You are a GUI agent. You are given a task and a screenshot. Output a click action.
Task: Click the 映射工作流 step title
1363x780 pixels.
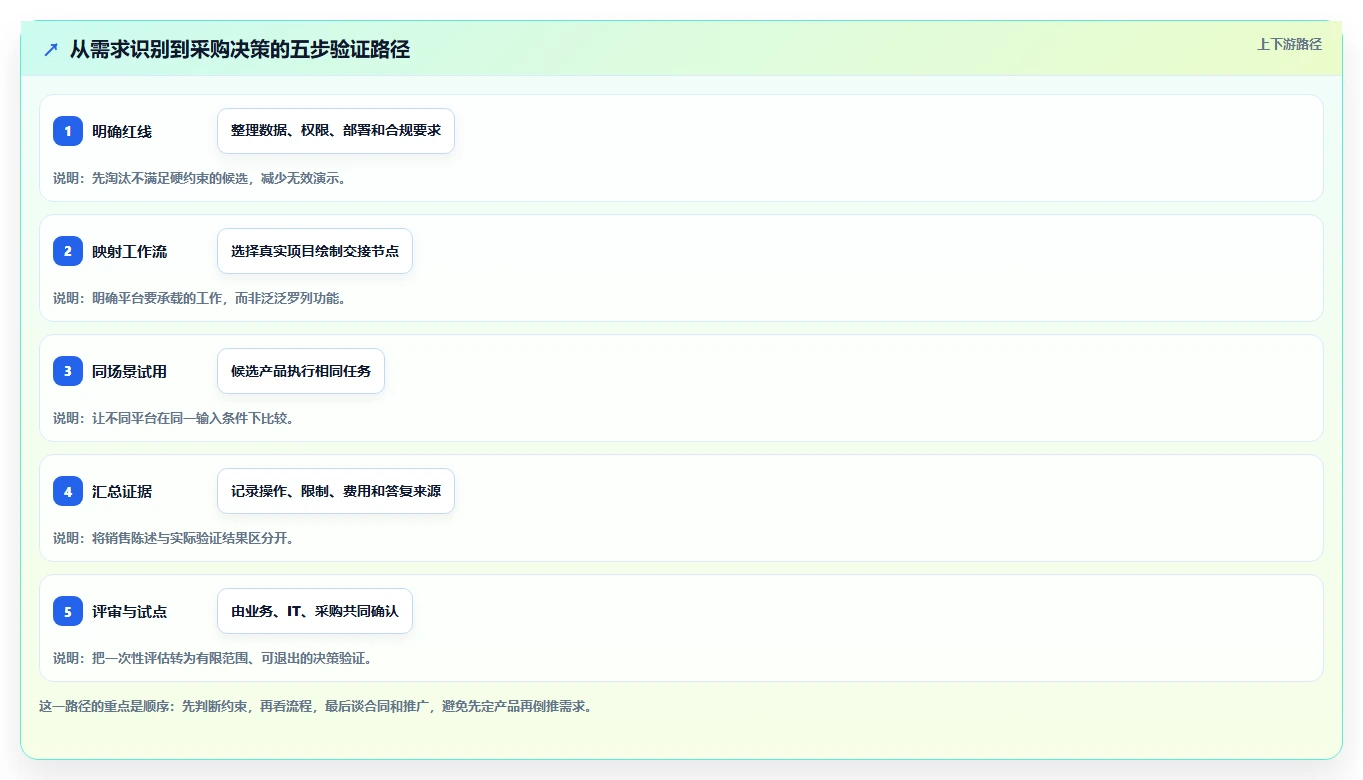click(x=130, y=252)
